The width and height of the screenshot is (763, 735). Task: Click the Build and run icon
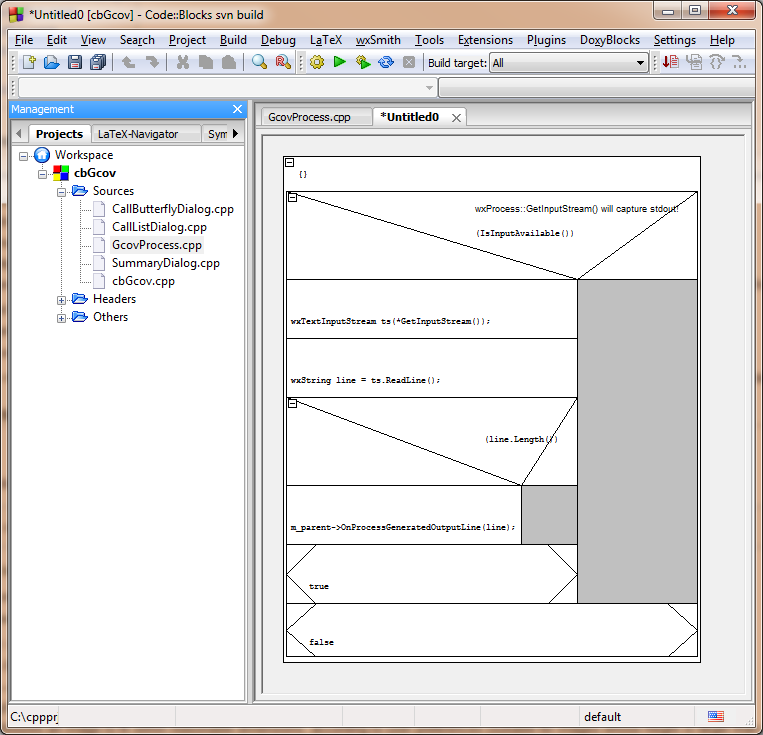[x=362, y=62]
